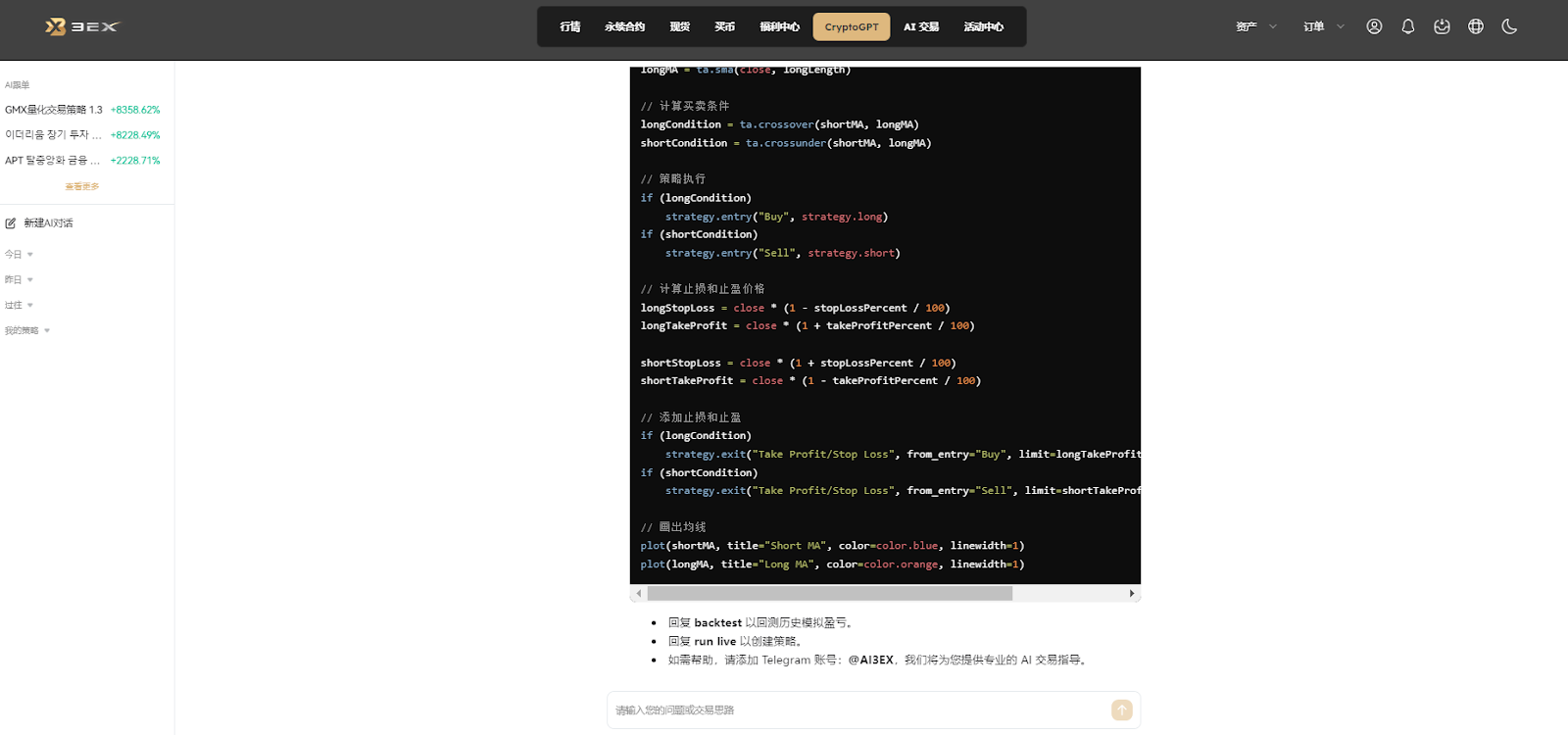Click the shortTakeProfit code line
This screenshot has width=1568, height=735.
[x=810, y=381]
